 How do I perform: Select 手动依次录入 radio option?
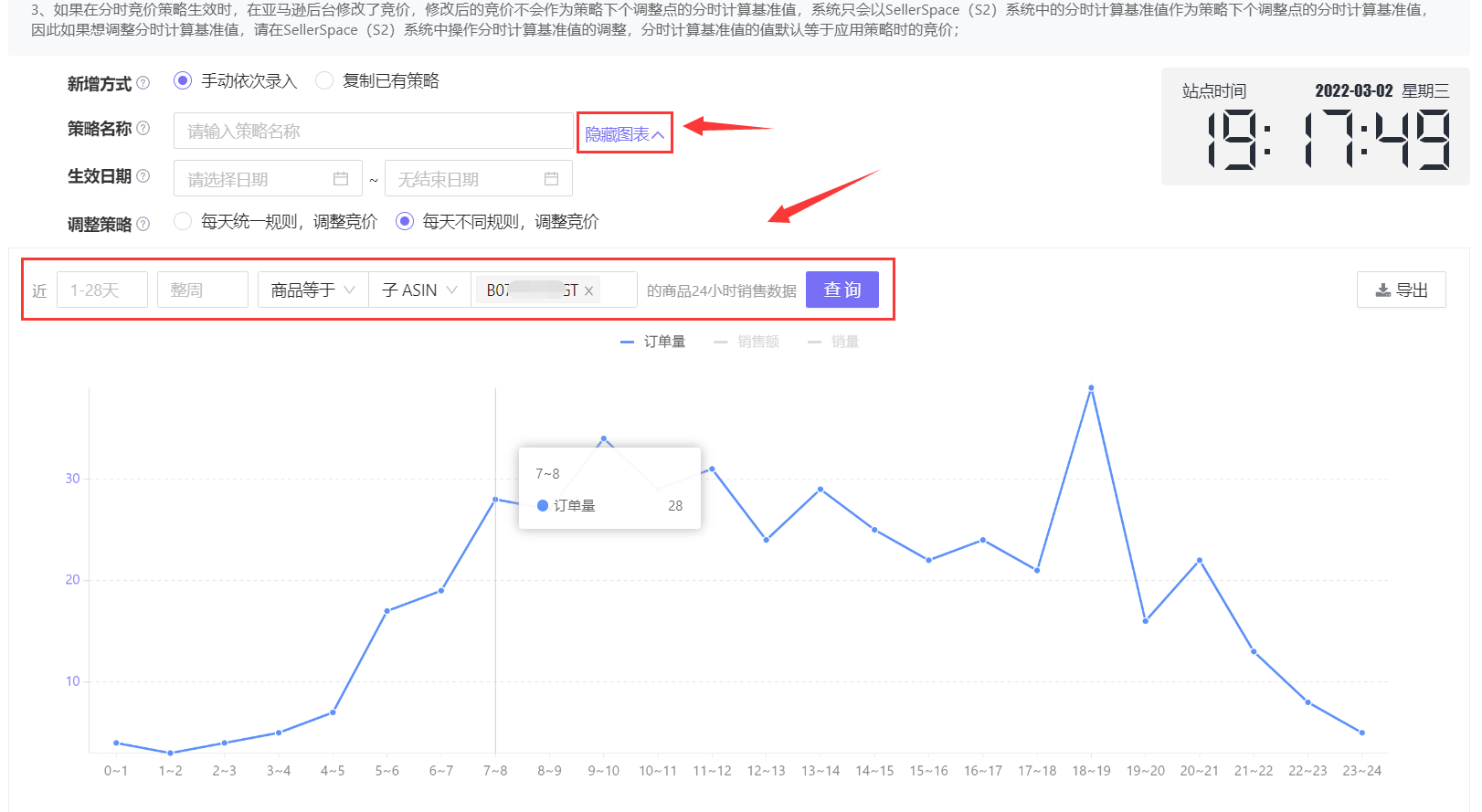(183, 80)
